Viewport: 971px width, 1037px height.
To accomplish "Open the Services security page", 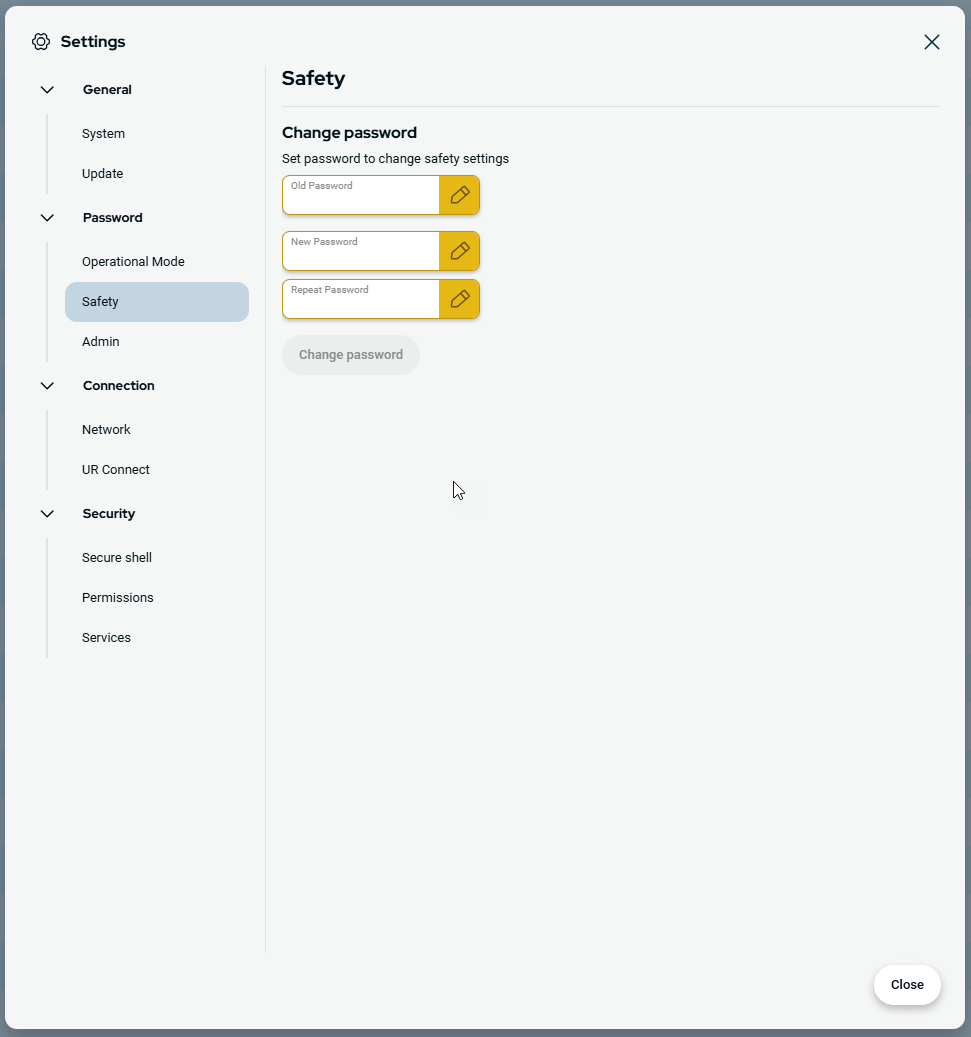I will pyautogui.click(x=106, y=638).
